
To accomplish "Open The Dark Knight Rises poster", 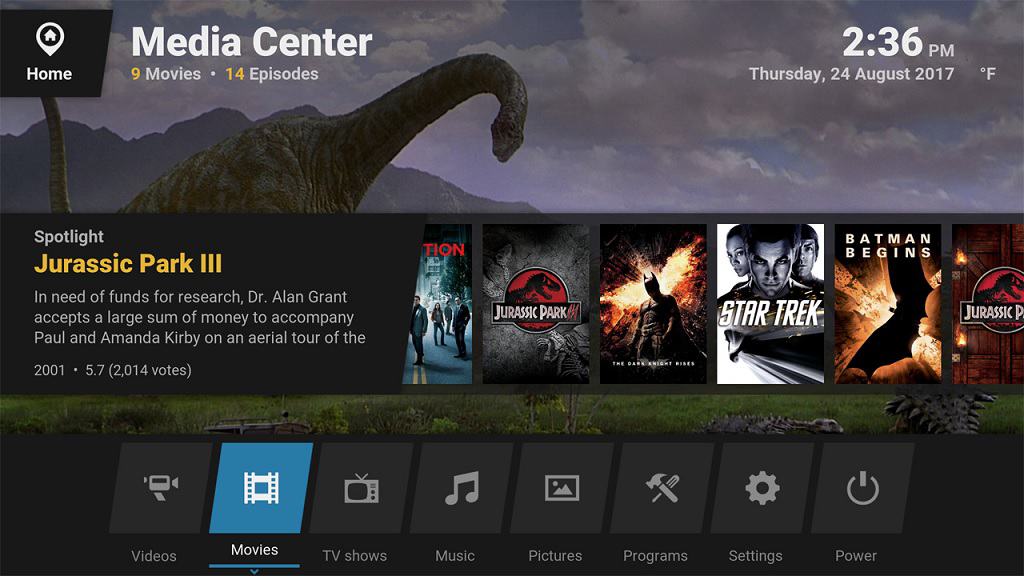I will click(653, 304).
